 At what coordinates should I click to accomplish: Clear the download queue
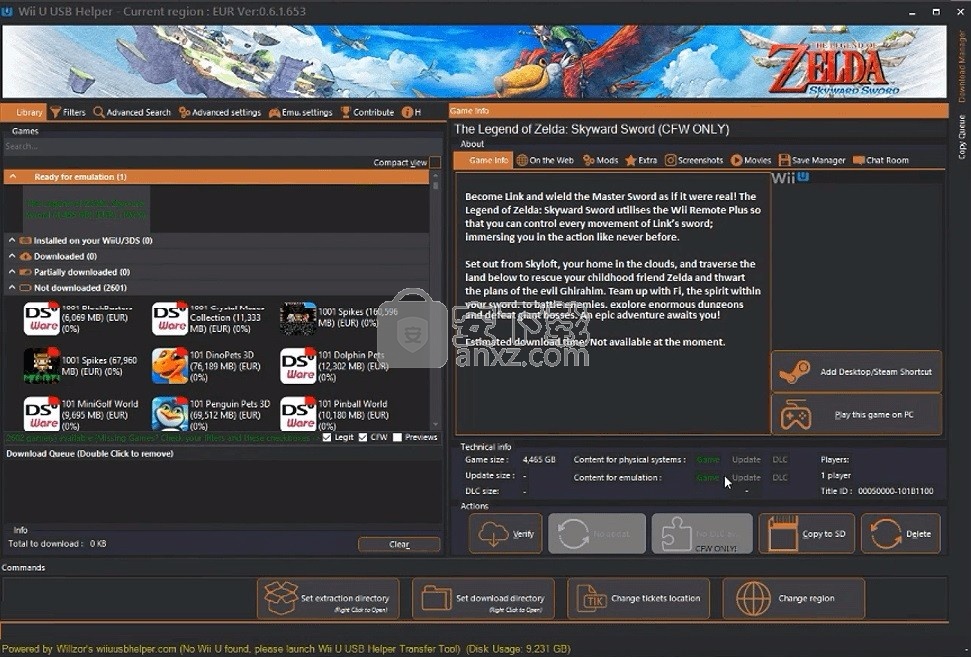coord(399,544)
